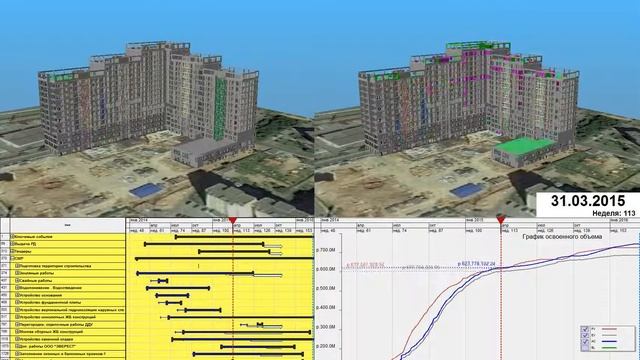Expand the Свайные работы node
The width and height of the screenshot is (640, 360).
point(18,280)
